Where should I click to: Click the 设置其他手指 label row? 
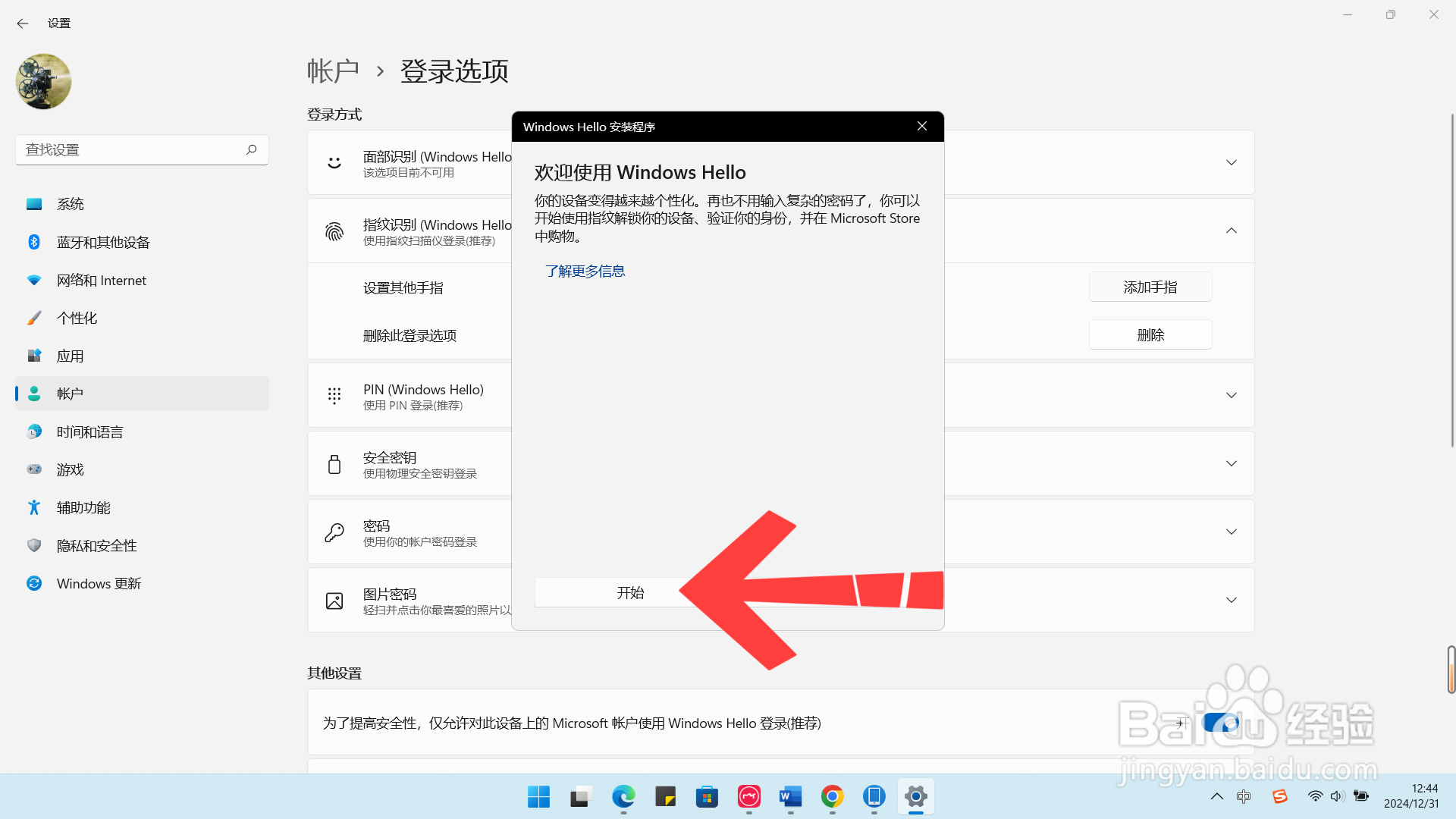tap(403, 288)
